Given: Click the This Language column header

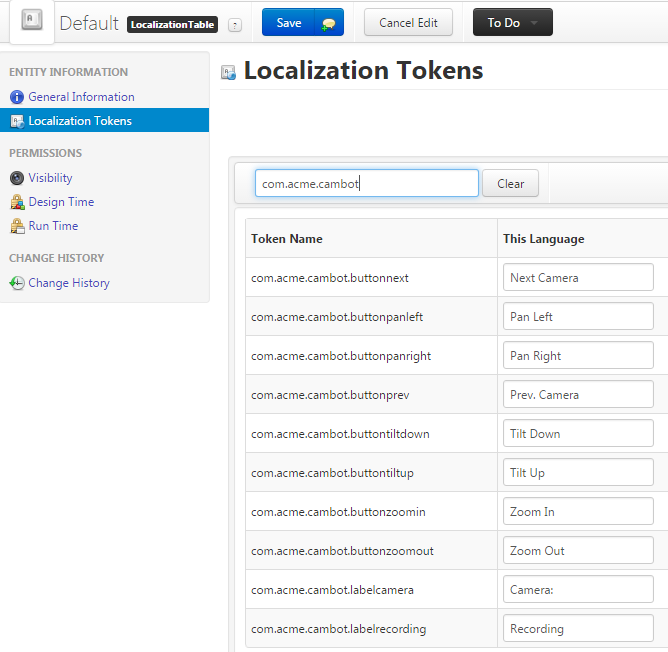Looking at the screenshot, I should (544, 239).
